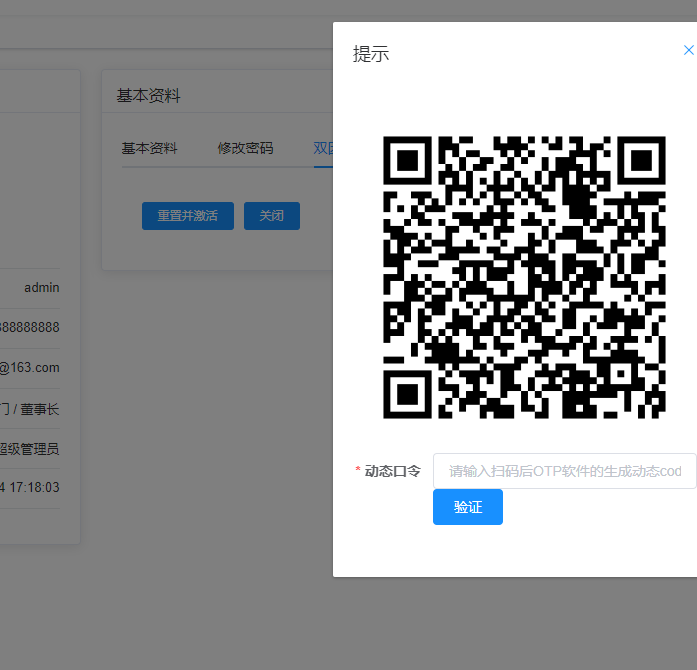Click the 董事长 position text
This screenshot has width=697, height=670.
click(x=40, y=409)
